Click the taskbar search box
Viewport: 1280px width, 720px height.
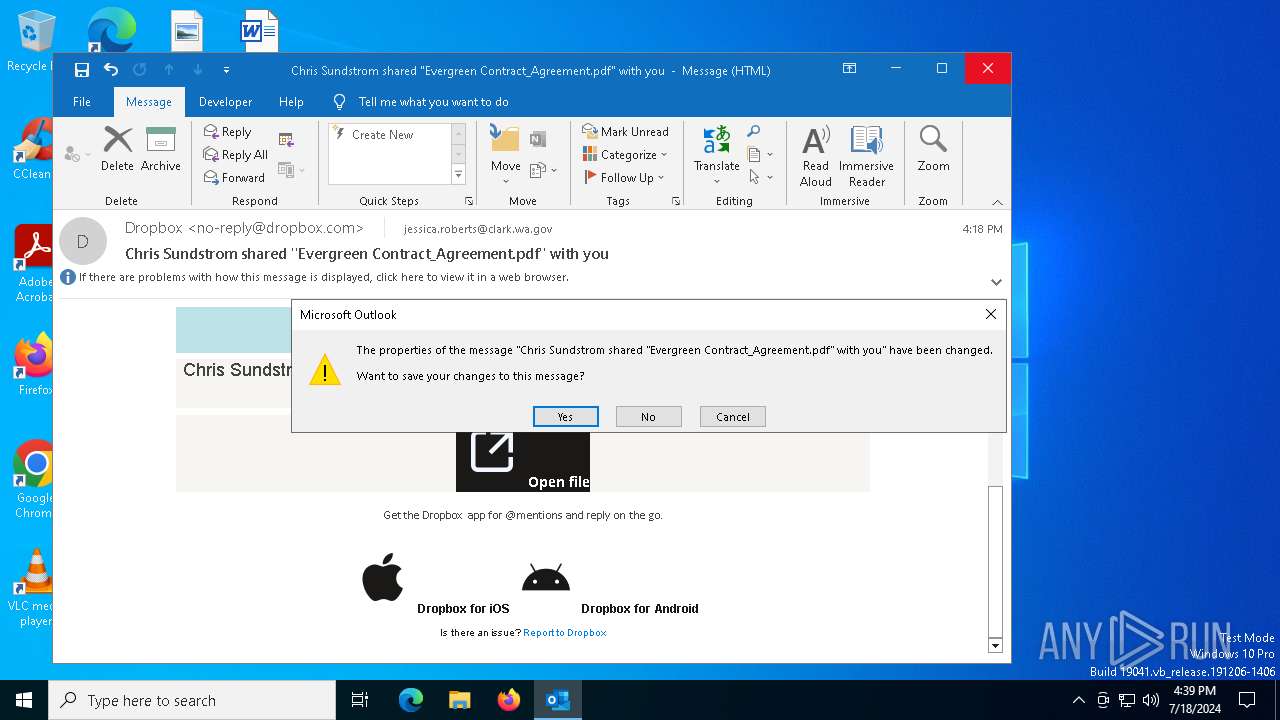192,700
